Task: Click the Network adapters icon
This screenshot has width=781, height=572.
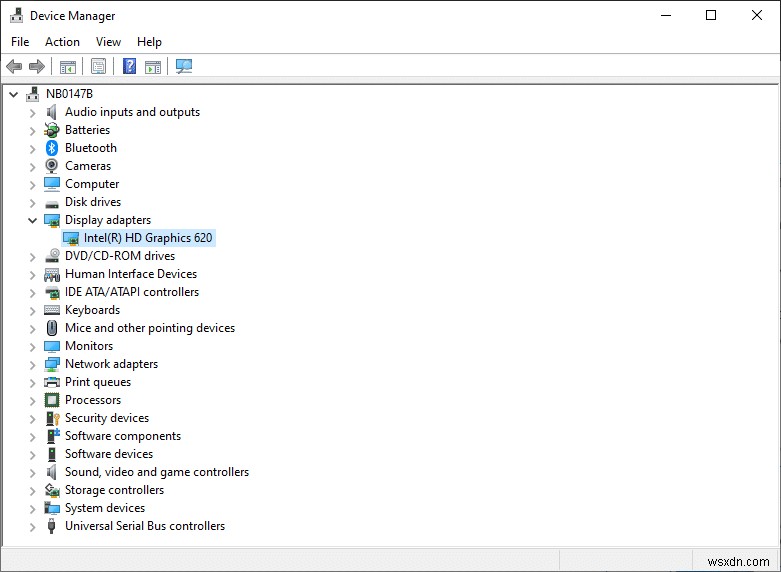Action: pos(52,364)
